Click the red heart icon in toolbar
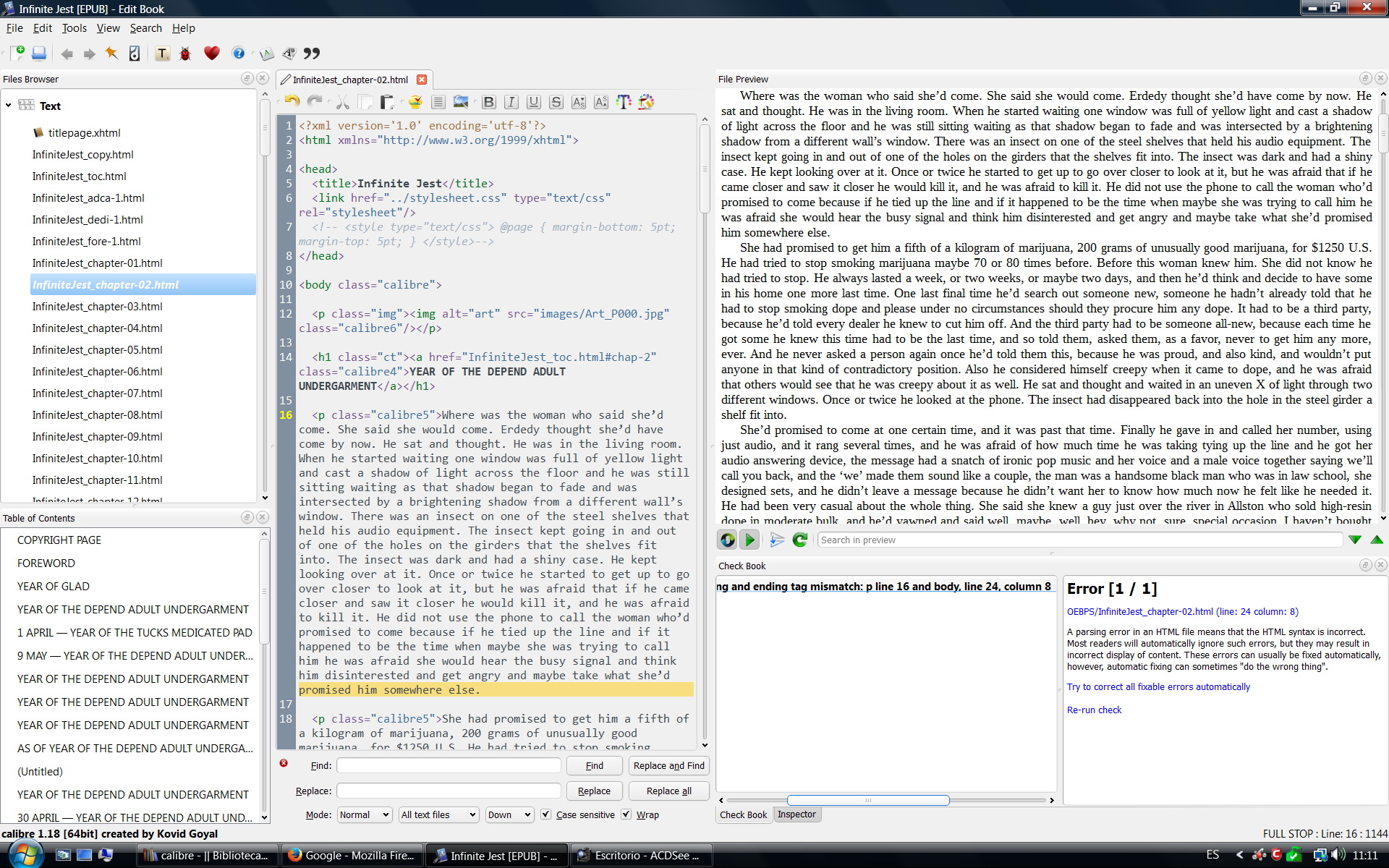This screenshot has height=868, width=1389. pyautogui.click(x=211, y=54)
